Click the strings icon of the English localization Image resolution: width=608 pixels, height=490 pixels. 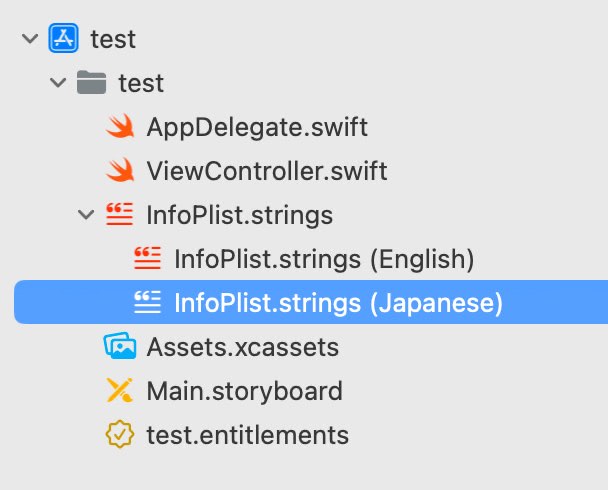[147, 258]
